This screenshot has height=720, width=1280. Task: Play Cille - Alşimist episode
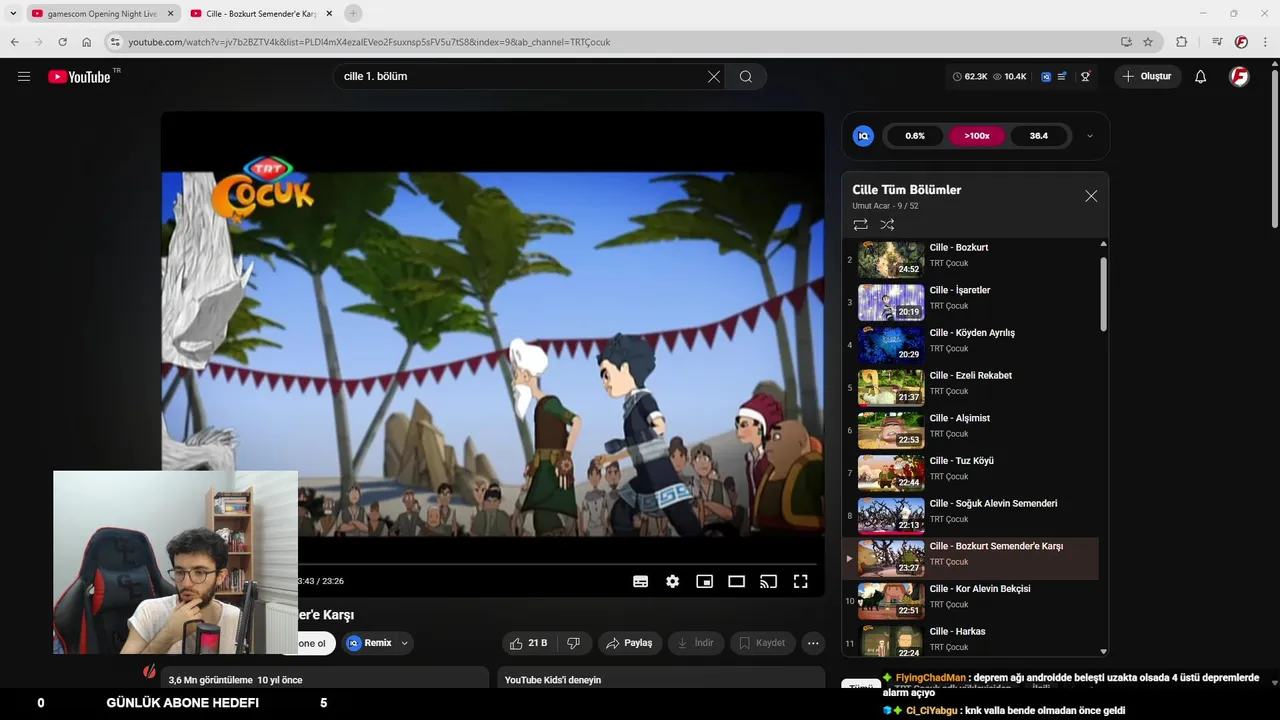[970, 430]
